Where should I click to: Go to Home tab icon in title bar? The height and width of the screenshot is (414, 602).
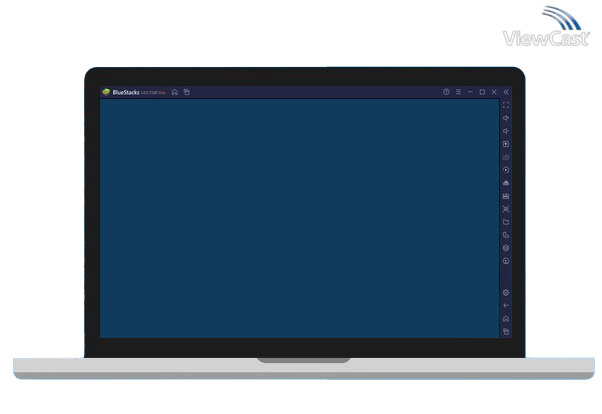[x=174, y=92]
